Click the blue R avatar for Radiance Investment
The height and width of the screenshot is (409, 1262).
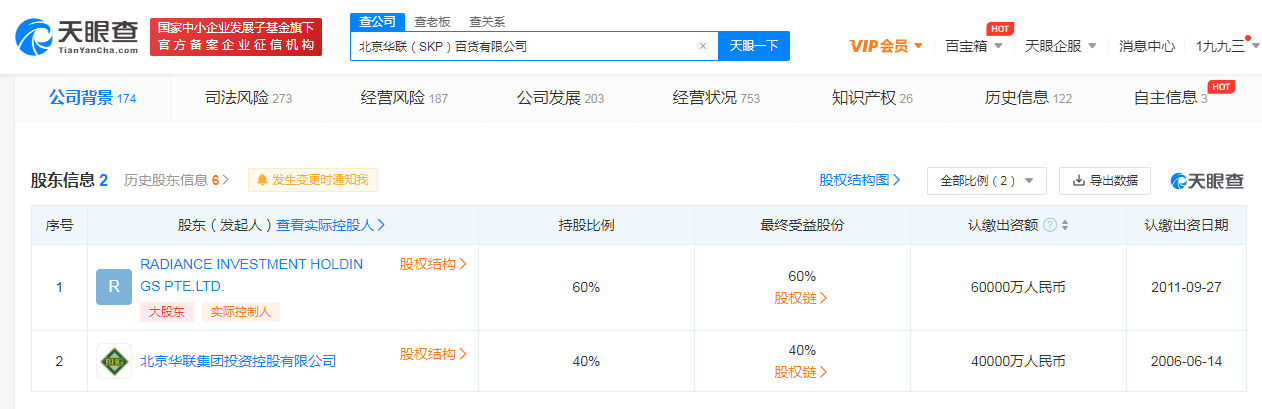click(x=113, y=287)
